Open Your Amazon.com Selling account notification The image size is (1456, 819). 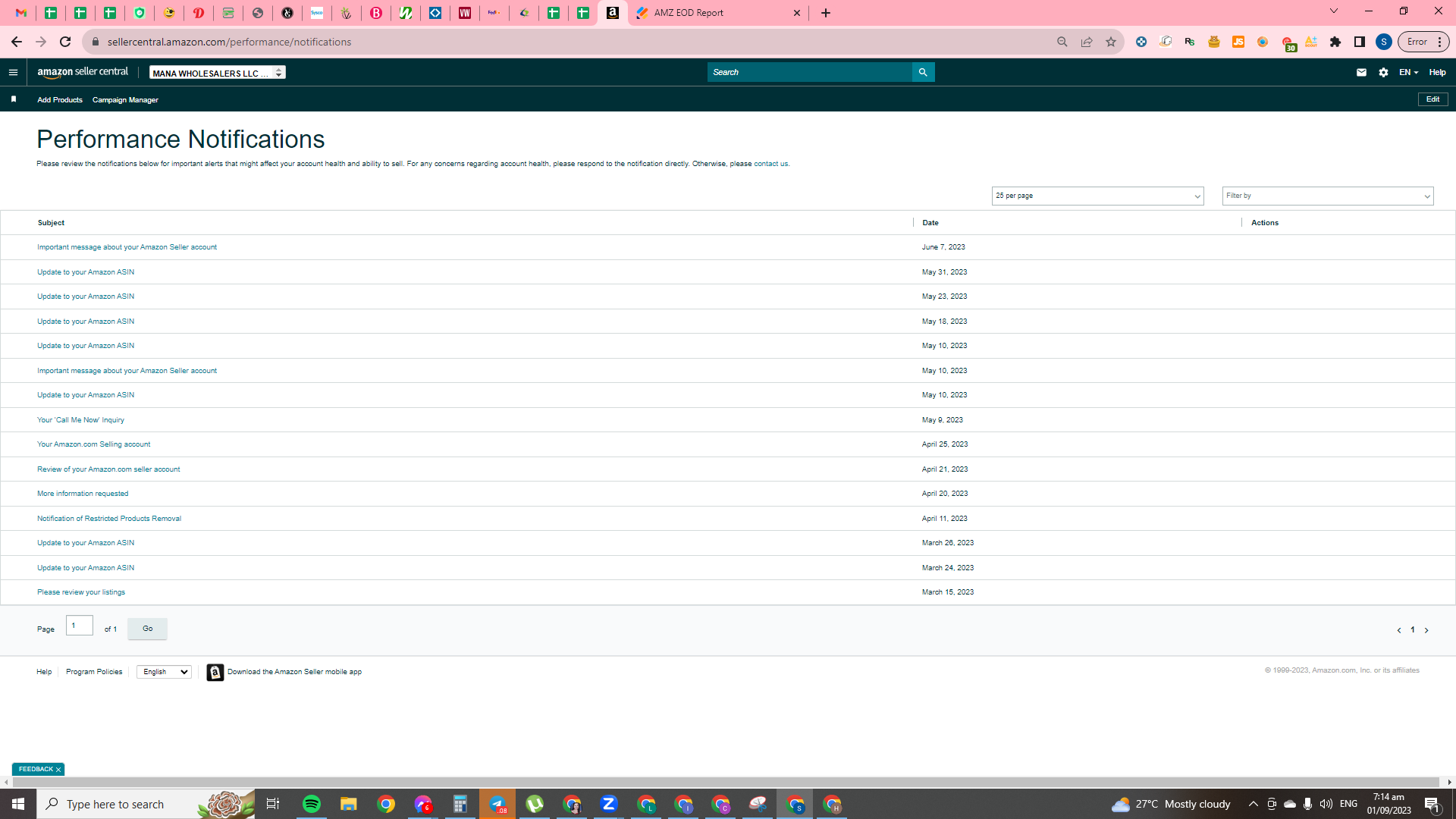click(93, 444)
